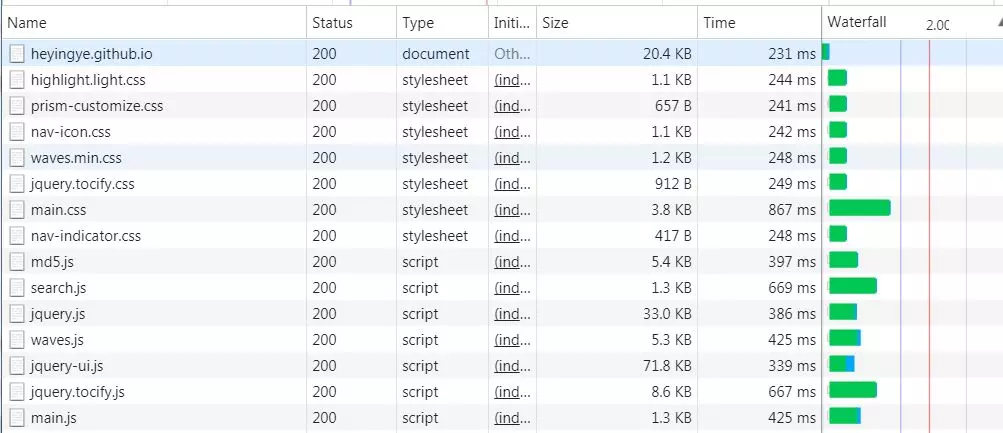Select the nav-indicator.css request name

click(x=85, y=236)
